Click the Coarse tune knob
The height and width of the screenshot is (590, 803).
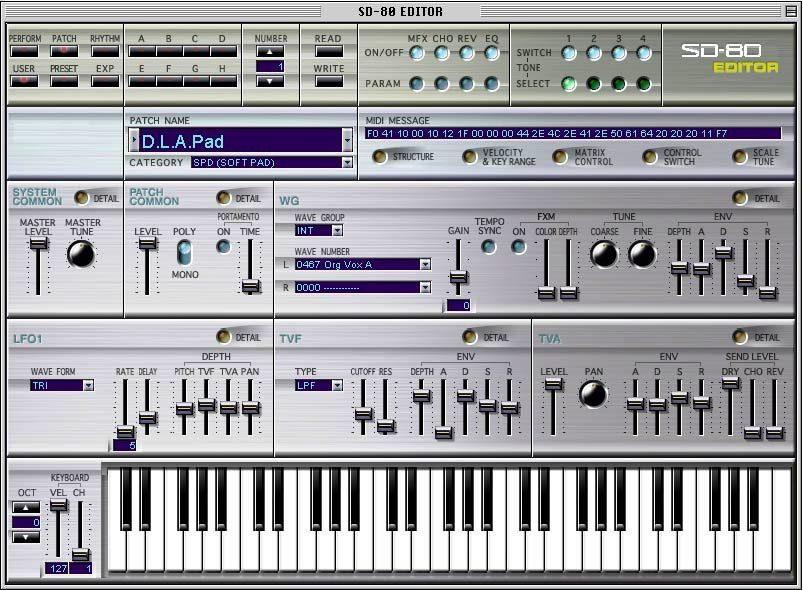604,254
